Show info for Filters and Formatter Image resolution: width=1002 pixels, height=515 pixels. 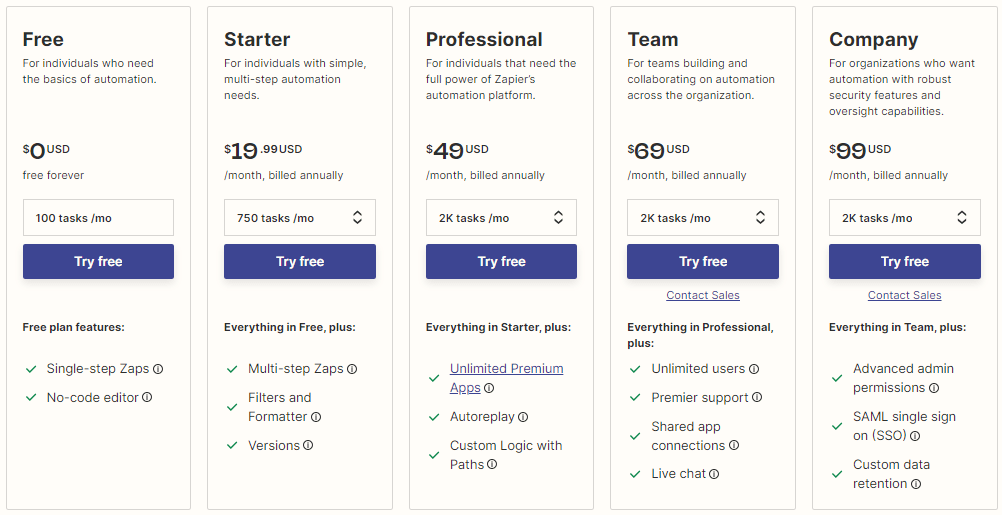[316, 417]
